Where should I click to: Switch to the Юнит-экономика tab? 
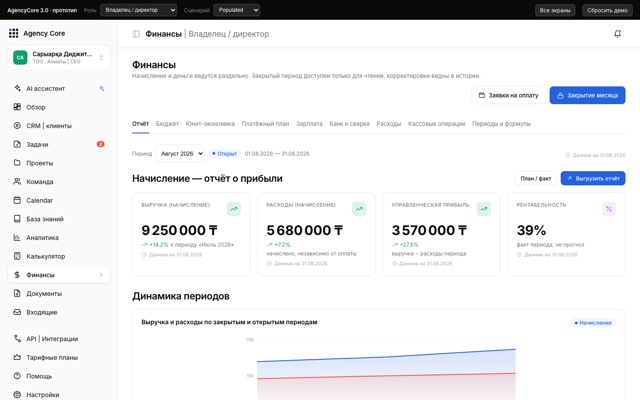pos(210,124)
